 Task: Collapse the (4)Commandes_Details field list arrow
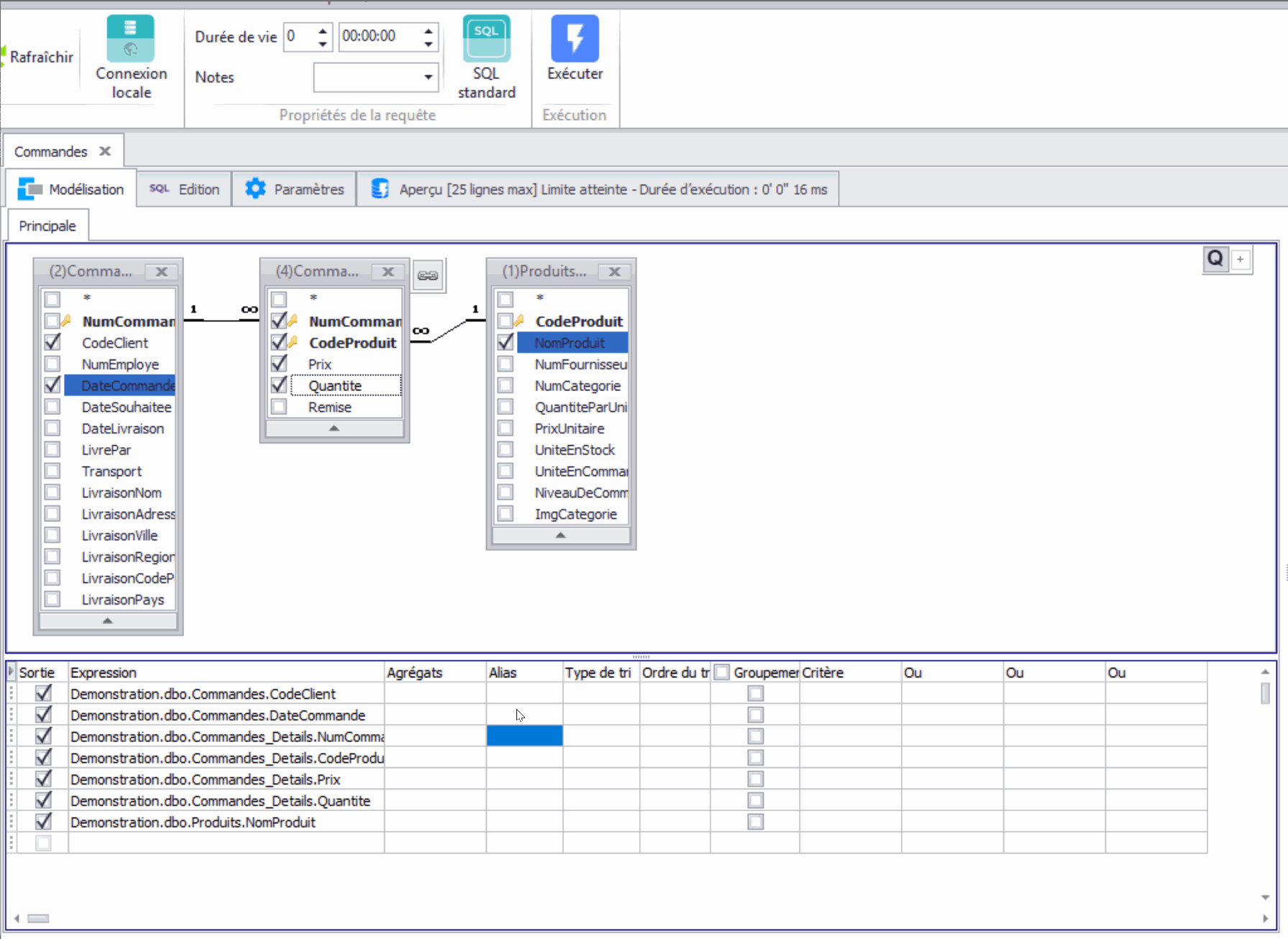334,428
